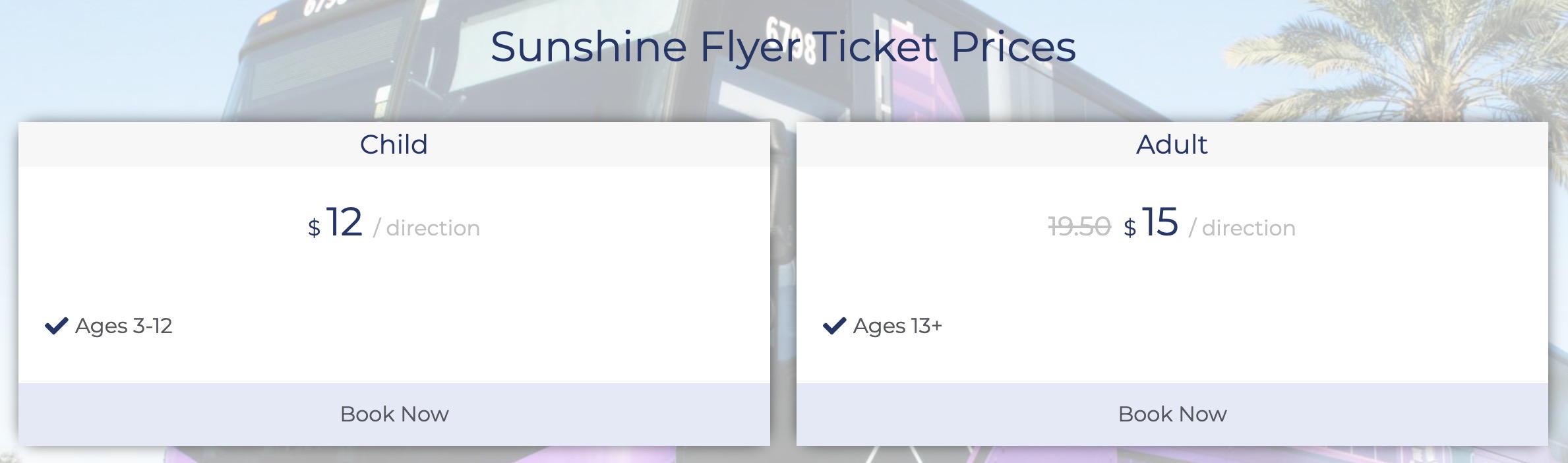The image size is (1568, 463).
Task: Click the Ages 3-12 feature text
Action: tap(124, 326)
